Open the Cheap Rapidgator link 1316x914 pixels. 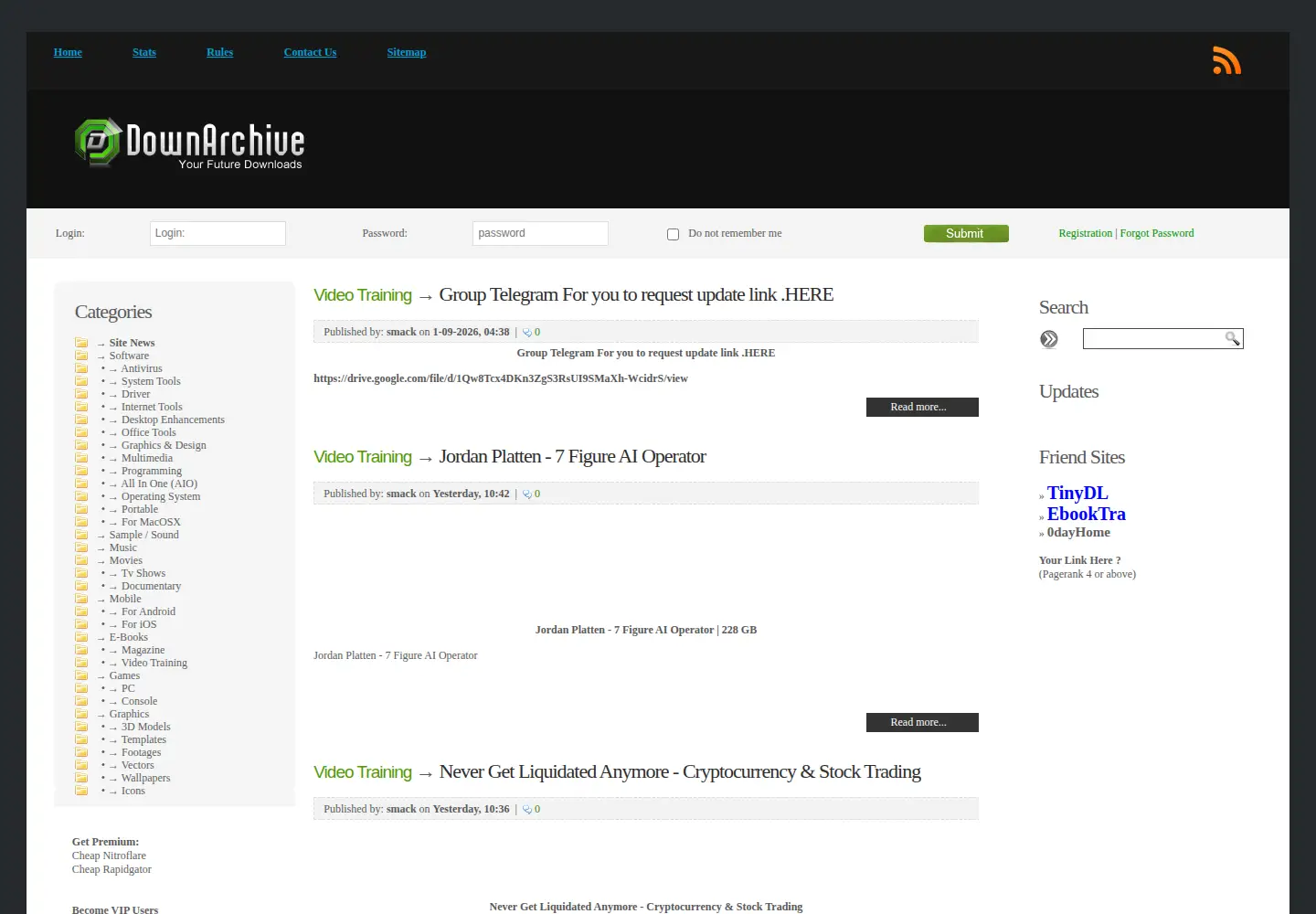click(111, 869)
